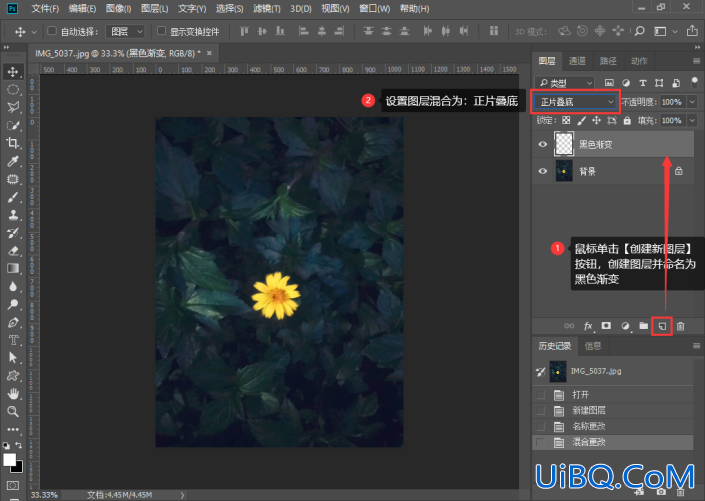Click the share icon in options bar
Screen dimensions: 705x501
point(692,31)
